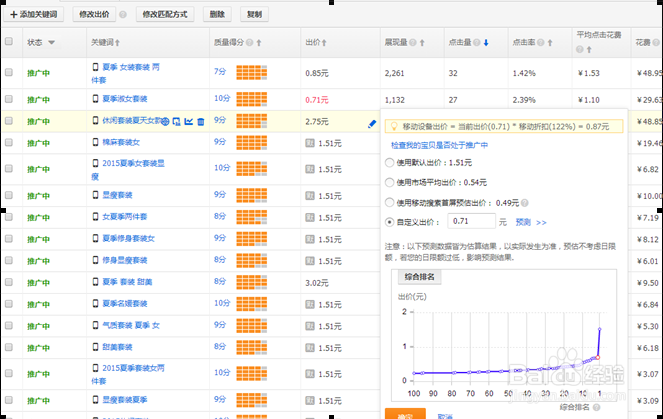
Task: Click the copy icon in 休闲套装夏天女款 row
Action: (x=177, y=122)
